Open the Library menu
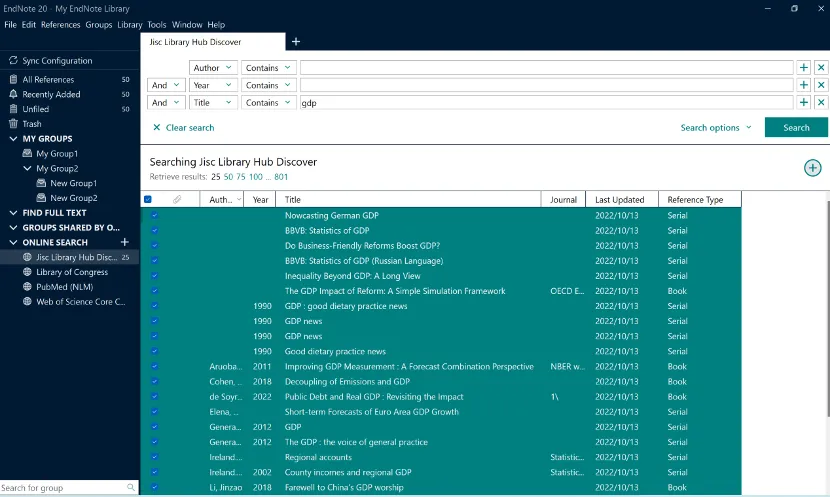 (x=130, y=24)
